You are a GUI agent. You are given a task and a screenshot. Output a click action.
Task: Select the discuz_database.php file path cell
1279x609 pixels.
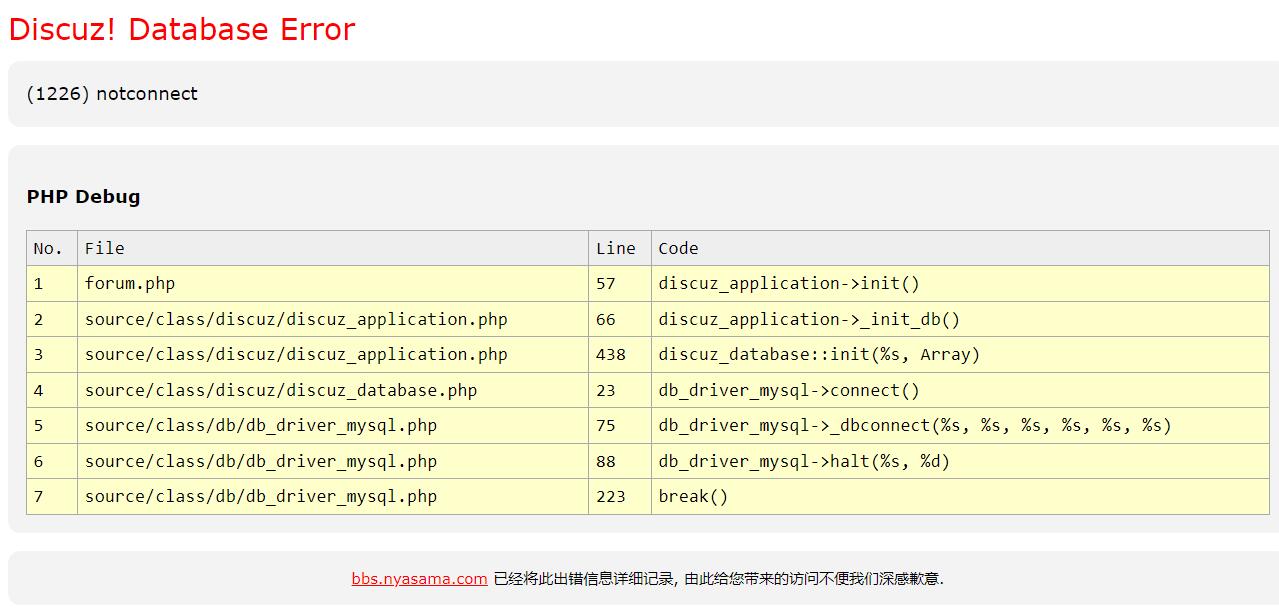[x=281, y=391]
